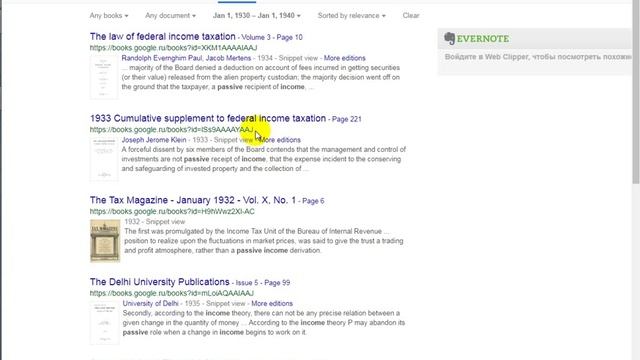640x360 pixels.
Task: Click the Tax Magazine book cover thumbnail
Action: pyautogui.click(x=105, y=240)
